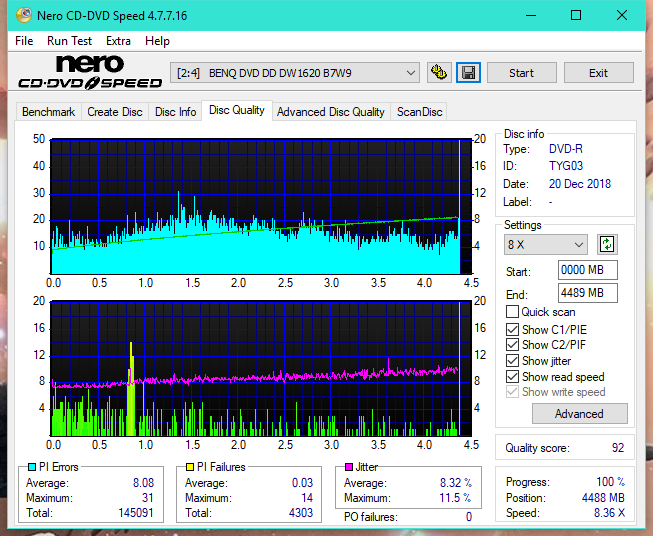
Task: Click the PI Failures and jitter graph
Action: (261, 369)
